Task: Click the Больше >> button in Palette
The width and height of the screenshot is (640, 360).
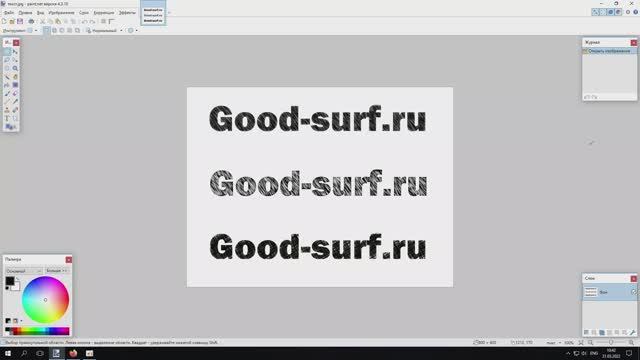Action: (x=57, y=271)
